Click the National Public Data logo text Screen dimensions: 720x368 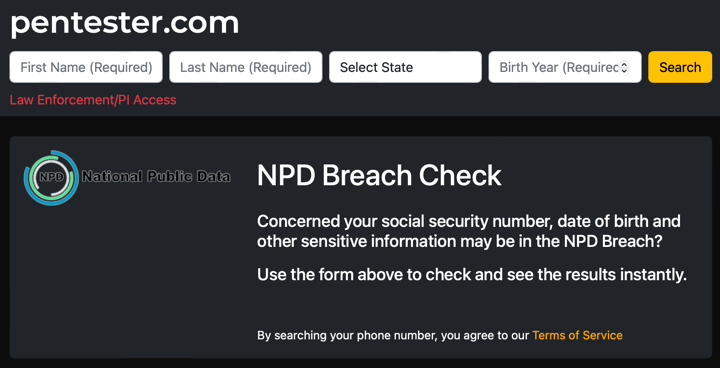click(156, 176)
